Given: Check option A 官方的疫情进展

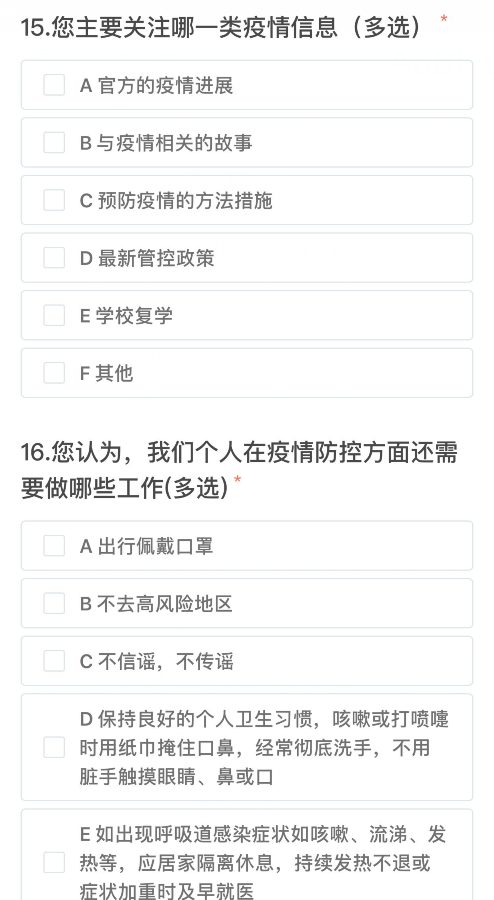Looking at the screenshot, I should pos(54,85).
